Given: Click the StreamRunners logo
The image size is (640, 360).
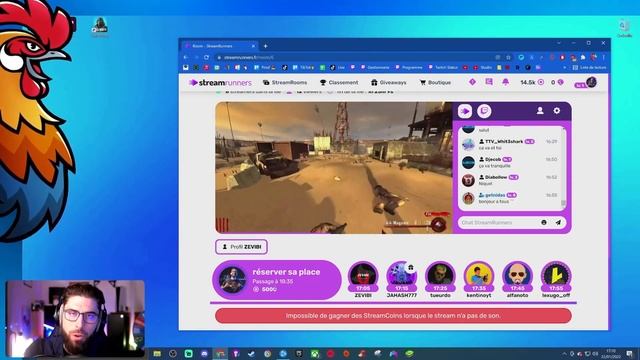Looking at the screenshot, I should (220, 82).
